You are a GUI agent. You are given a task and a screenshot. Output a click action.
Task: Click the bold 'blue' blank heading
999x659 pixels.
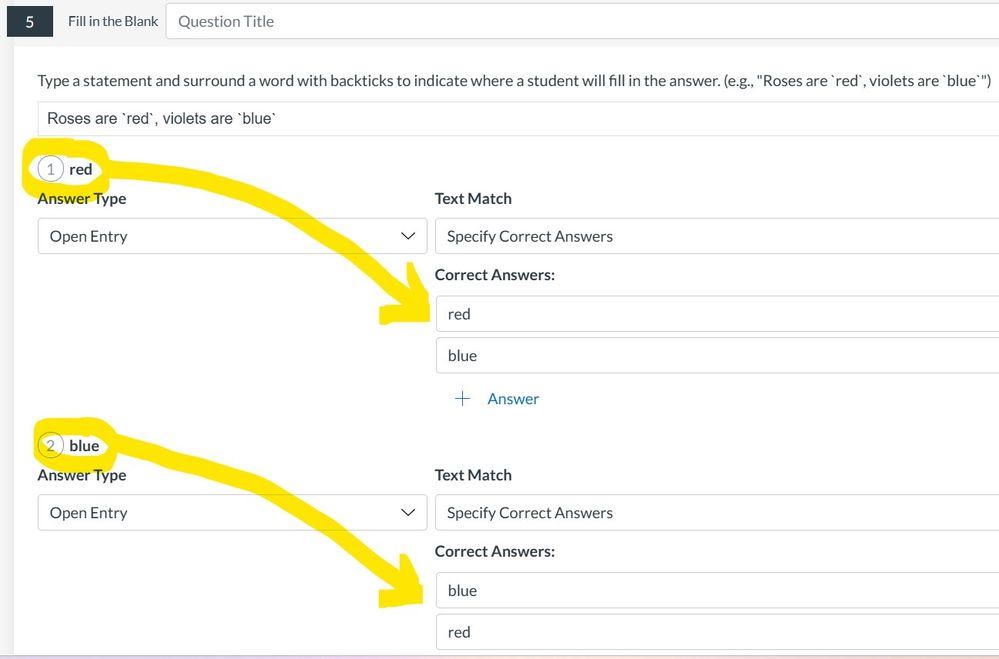click(84, 445)
